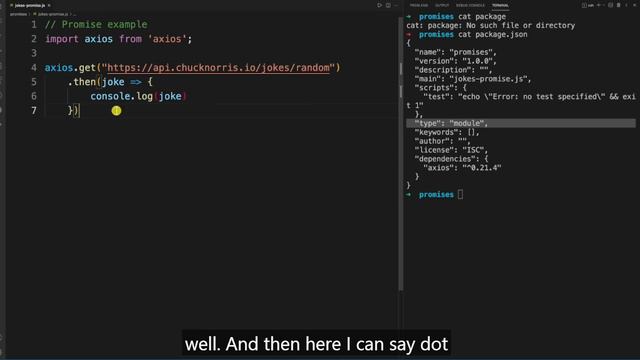Image resolution: width=640 pixels, height=360 pixels.
Task: Click the promises breadcrumb folder
Action: click(x=18, y=14)
